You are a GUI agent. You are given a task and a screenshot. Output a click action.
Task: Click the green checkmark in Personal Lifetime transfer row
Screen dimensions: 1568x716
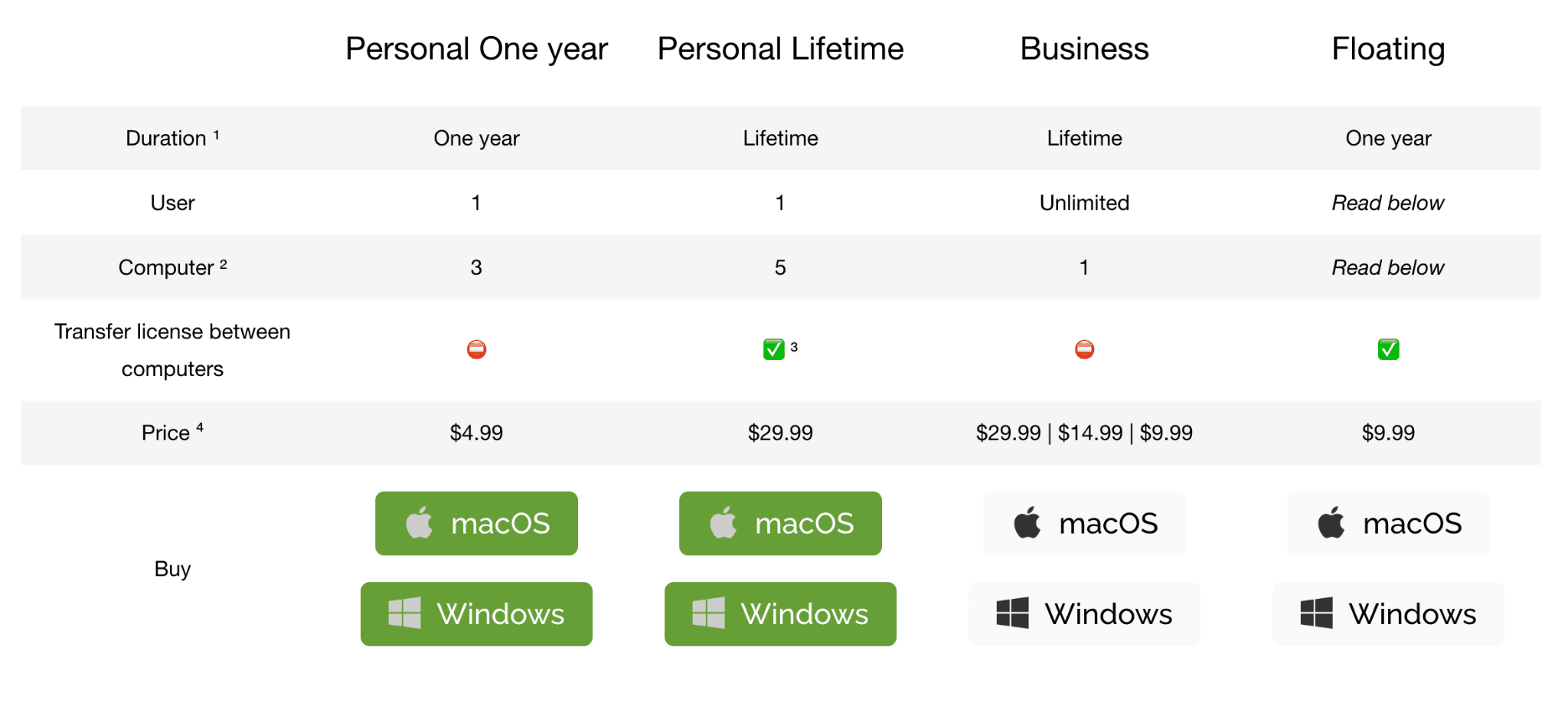773,349
